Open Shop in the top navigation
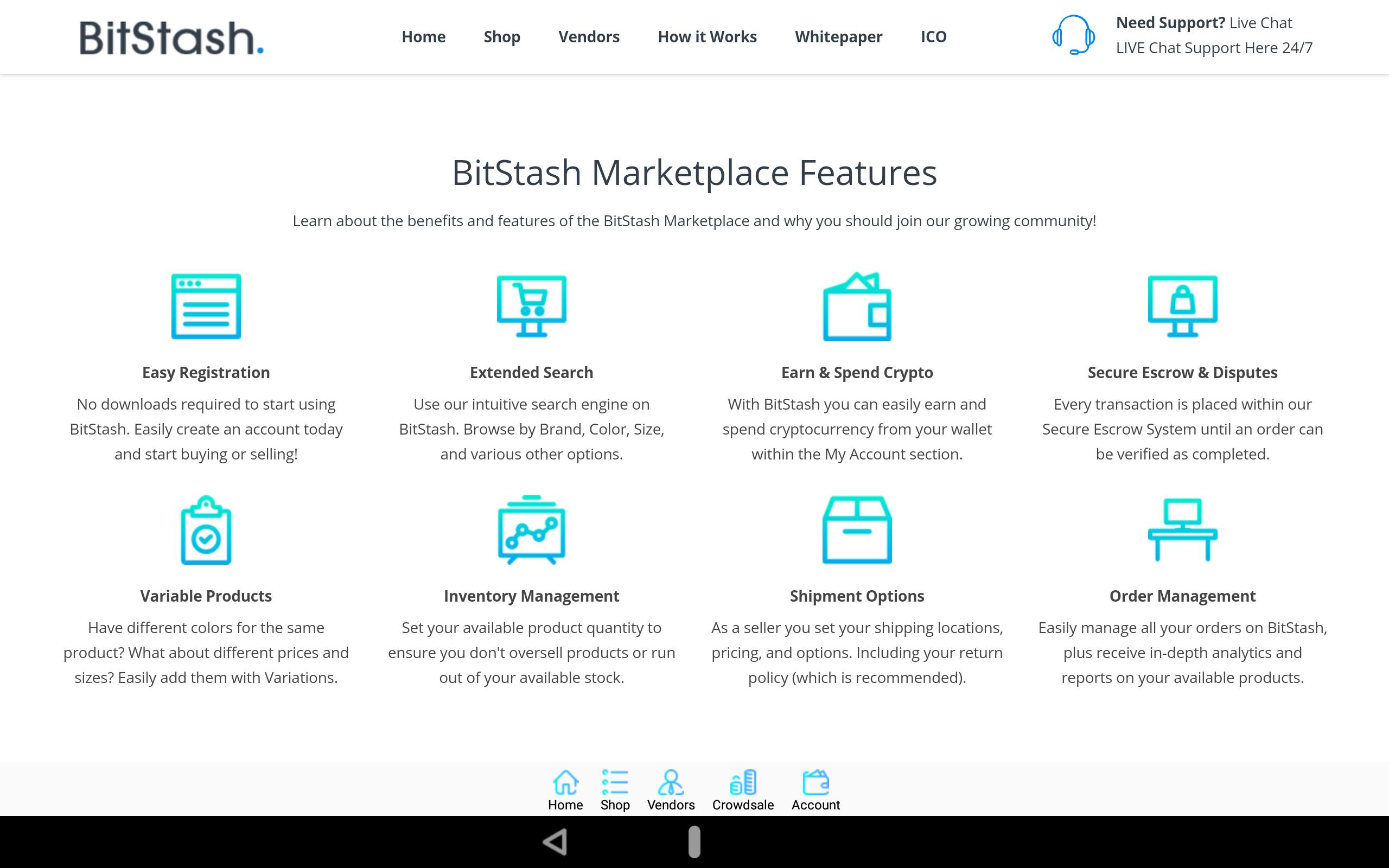The height and width of the screenshot is (868, 1389). pos(502,37)
